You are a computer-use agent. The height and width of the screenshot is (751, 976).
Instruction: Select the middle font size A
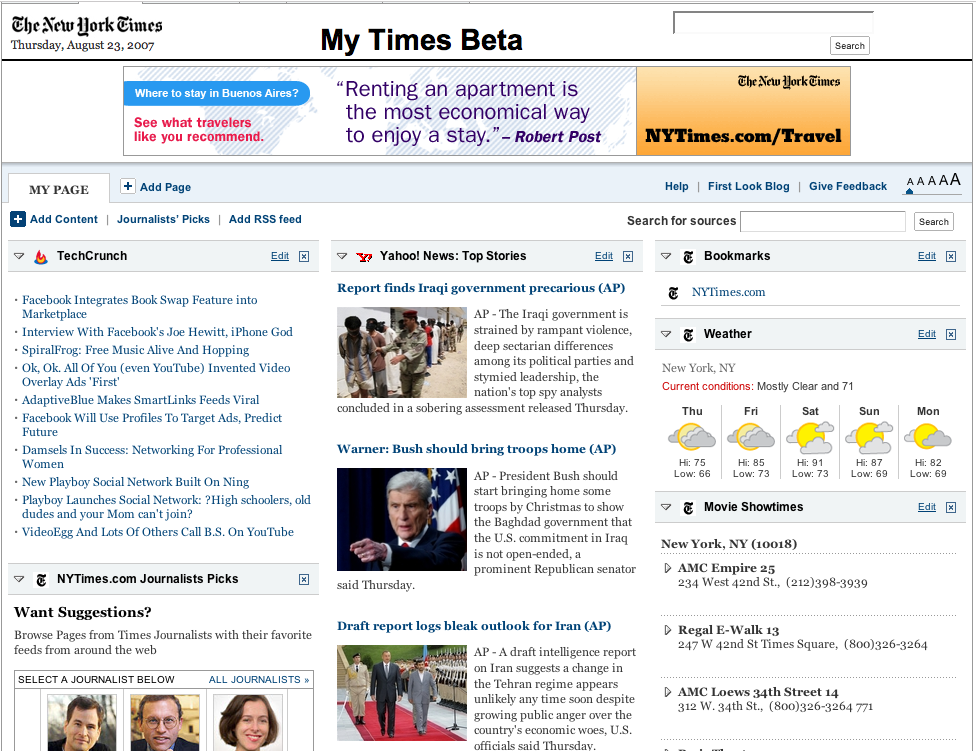[x=932, y=181]
